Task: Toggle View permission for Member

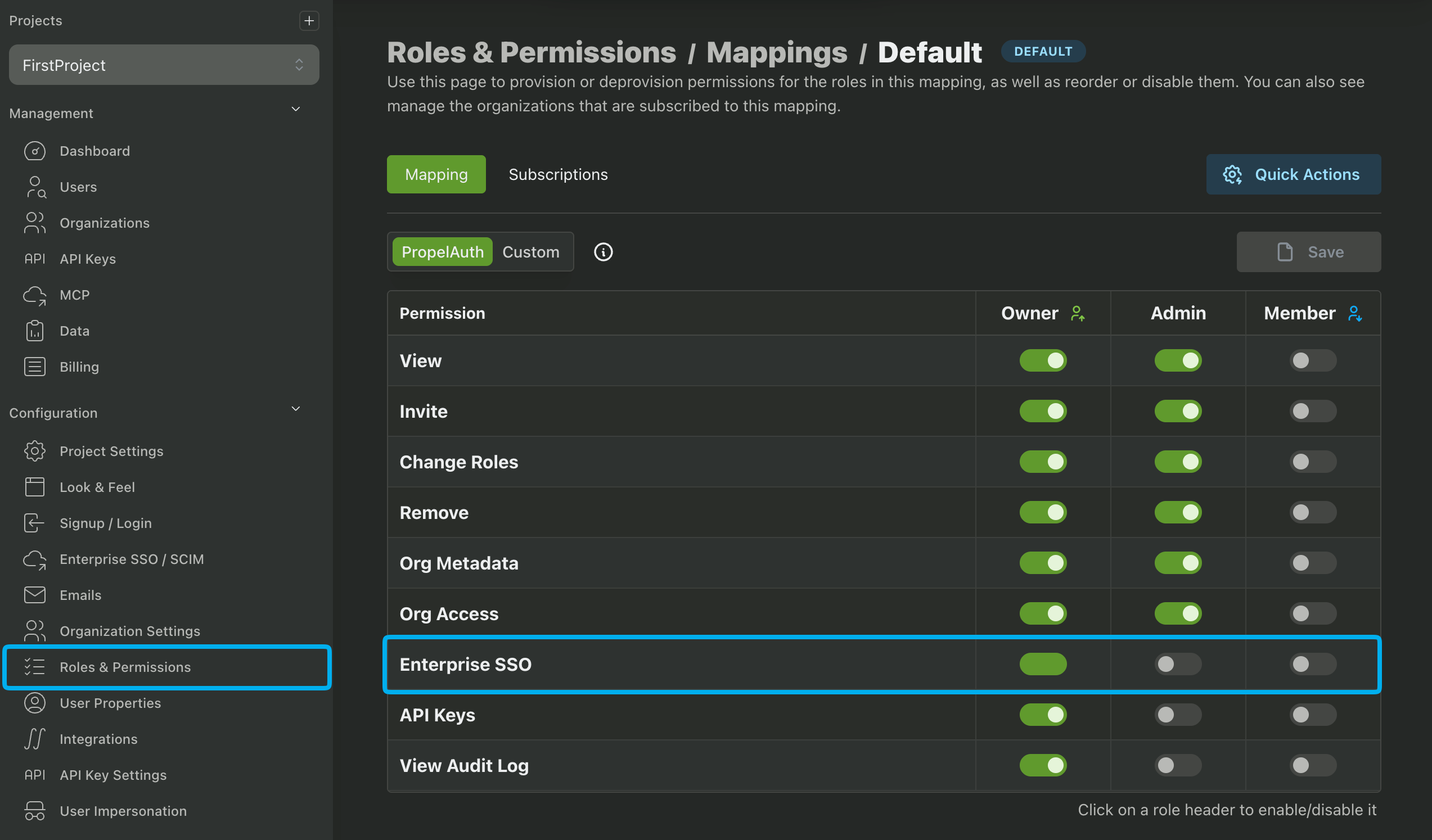Action: (1313, 360)
